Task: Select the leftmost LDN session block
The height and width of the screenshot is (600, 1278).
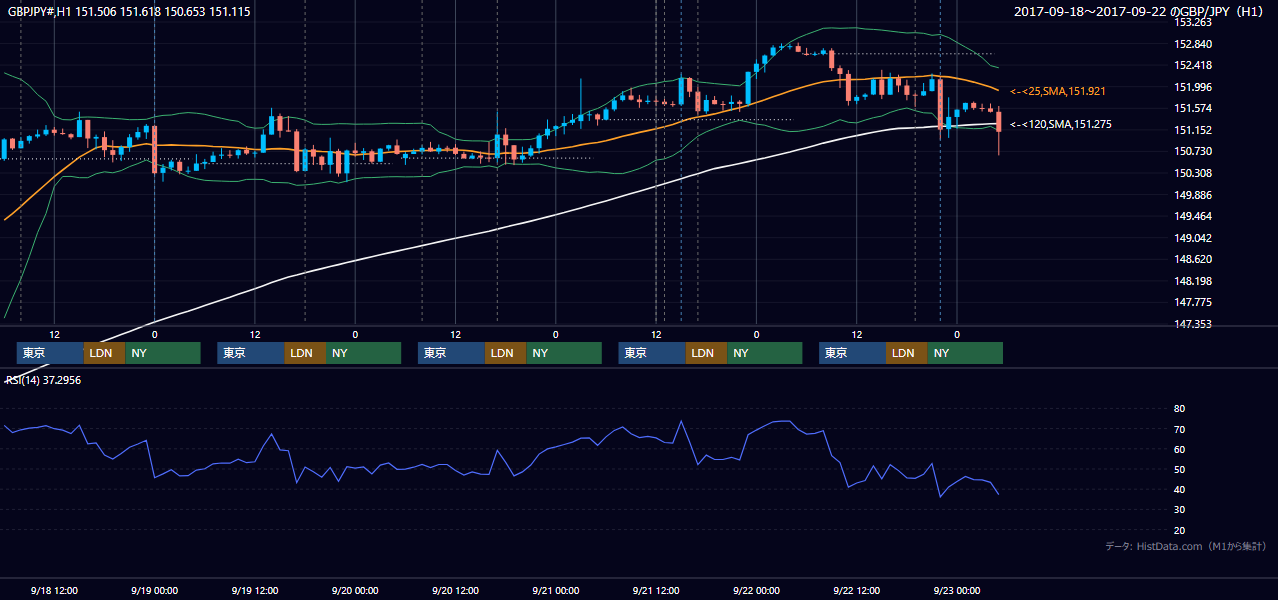Action: coord(104,353)
